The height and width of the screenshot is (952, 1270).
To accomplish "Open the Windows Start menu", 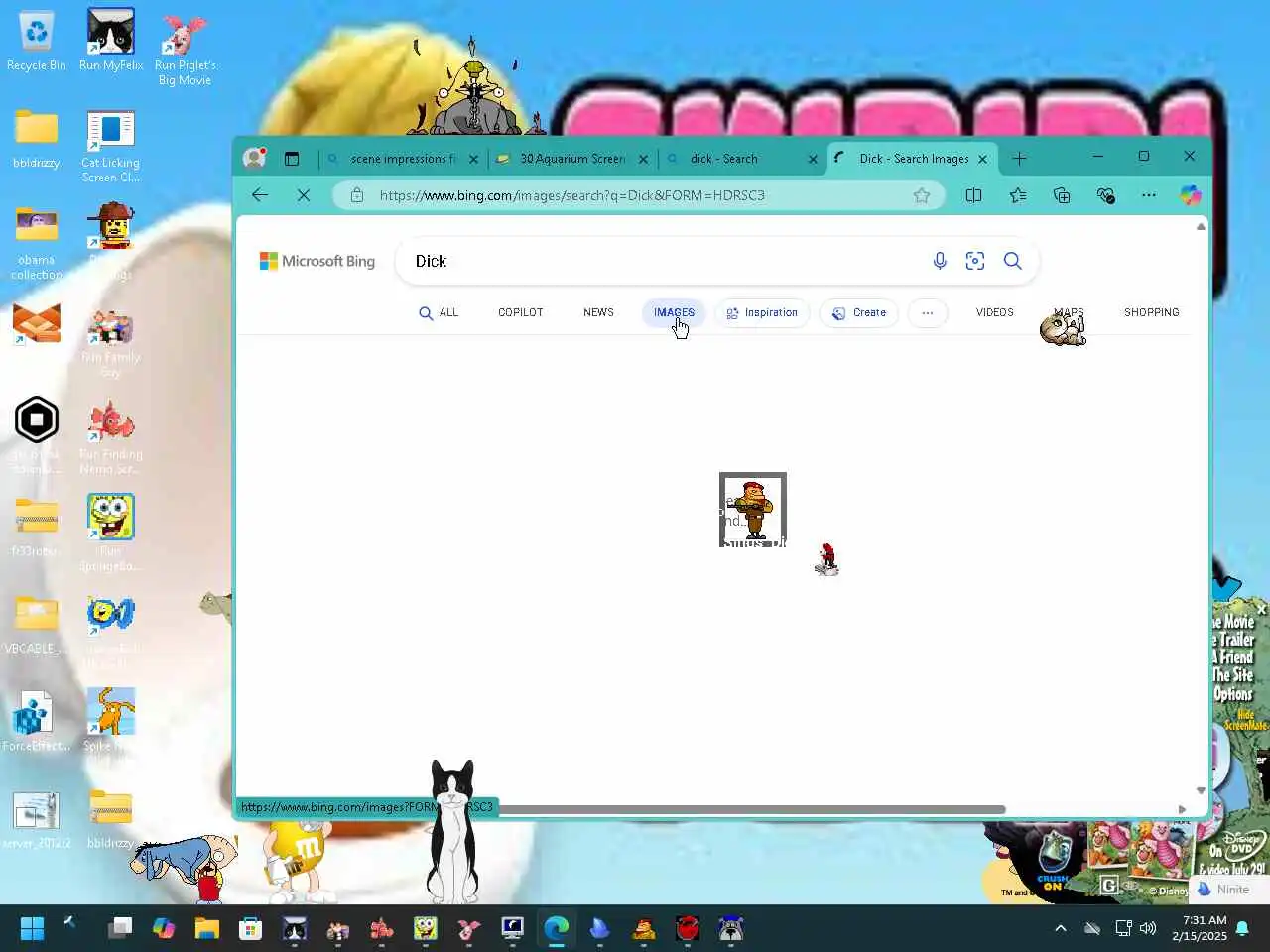I will pyautogui.click(x=32, y=928).
